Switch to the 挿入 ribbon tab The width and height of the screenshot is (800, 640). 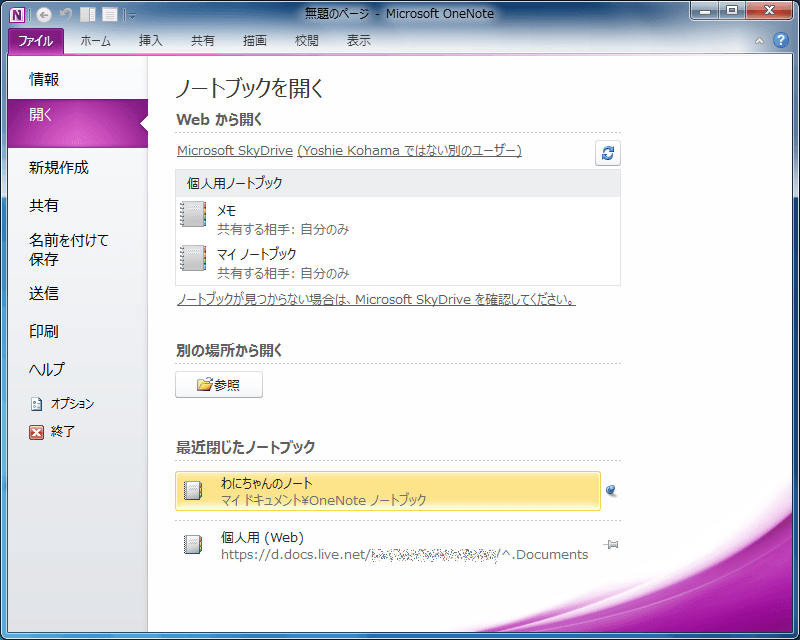click(x=151, y=41)
